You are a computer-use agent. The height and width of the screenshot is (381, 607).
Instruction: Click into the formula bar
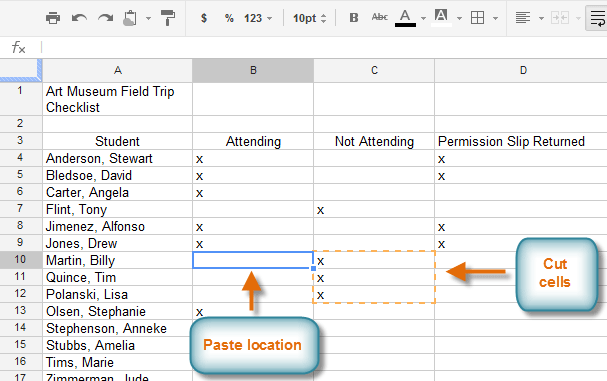pos(324,48)
